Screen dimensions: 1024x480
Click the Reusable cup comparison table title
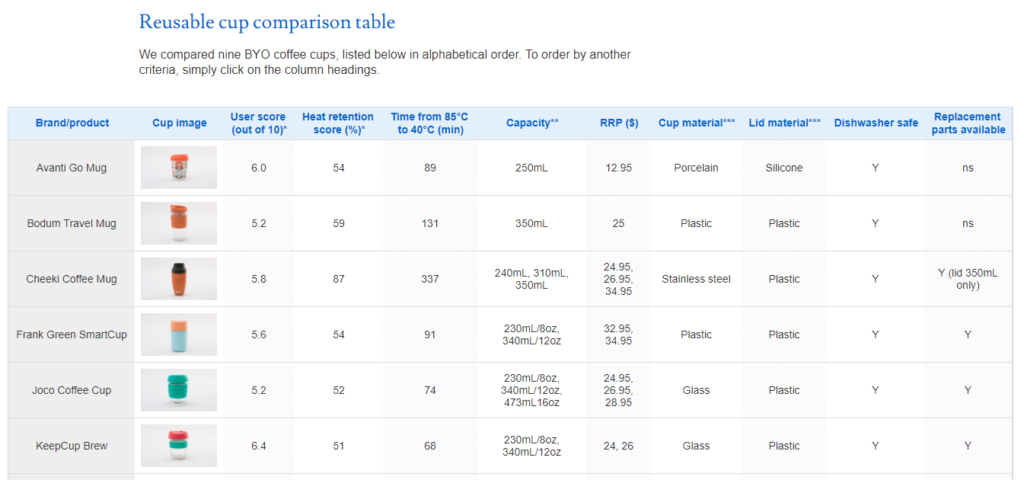266,22
